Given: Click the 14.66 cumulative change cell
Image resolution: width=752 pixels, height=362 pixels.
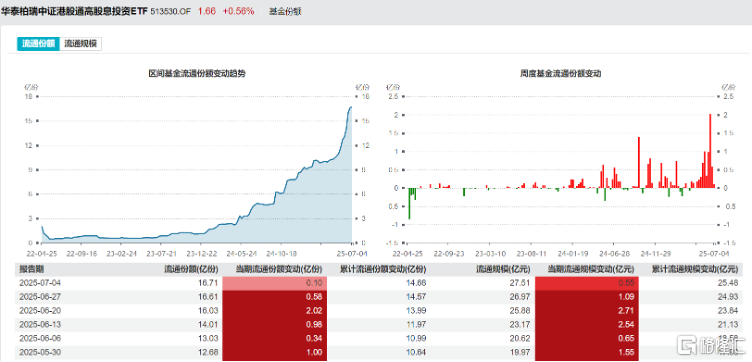Looking at the screenshot, I should 417,283.
